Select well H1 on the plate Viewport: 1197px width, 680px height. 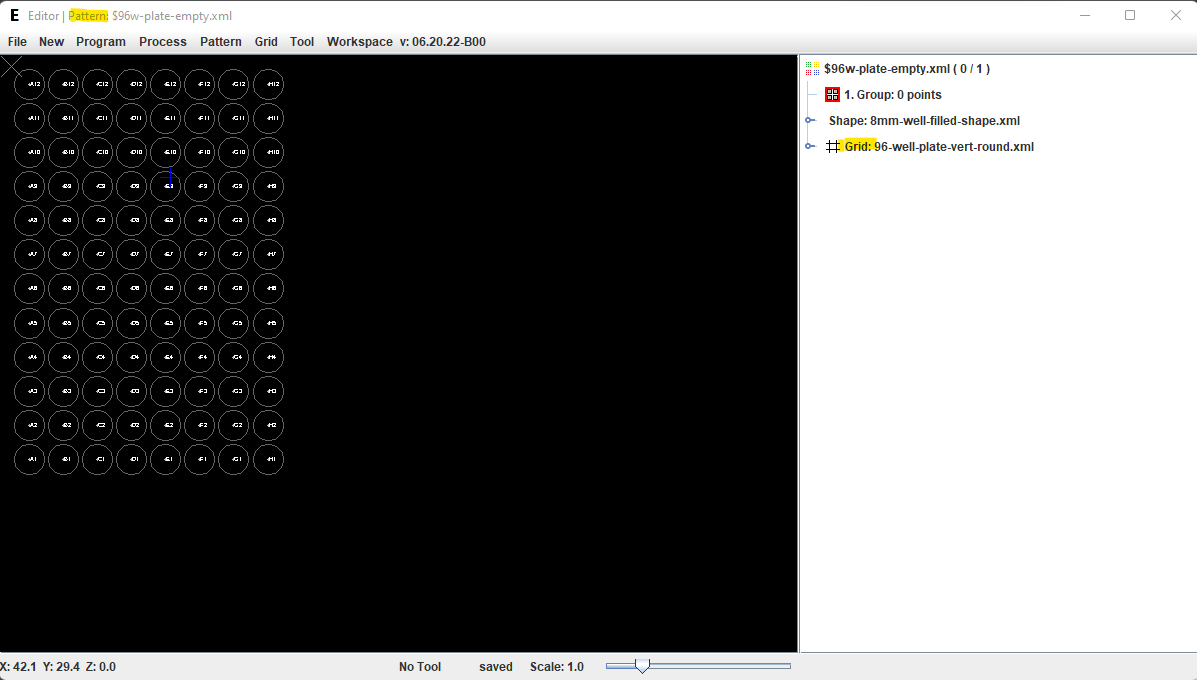pyautogui.click(x=268, y=460)
